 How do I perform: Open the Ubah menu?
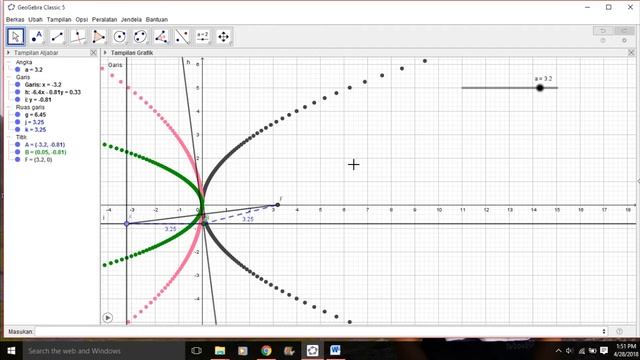36,20
